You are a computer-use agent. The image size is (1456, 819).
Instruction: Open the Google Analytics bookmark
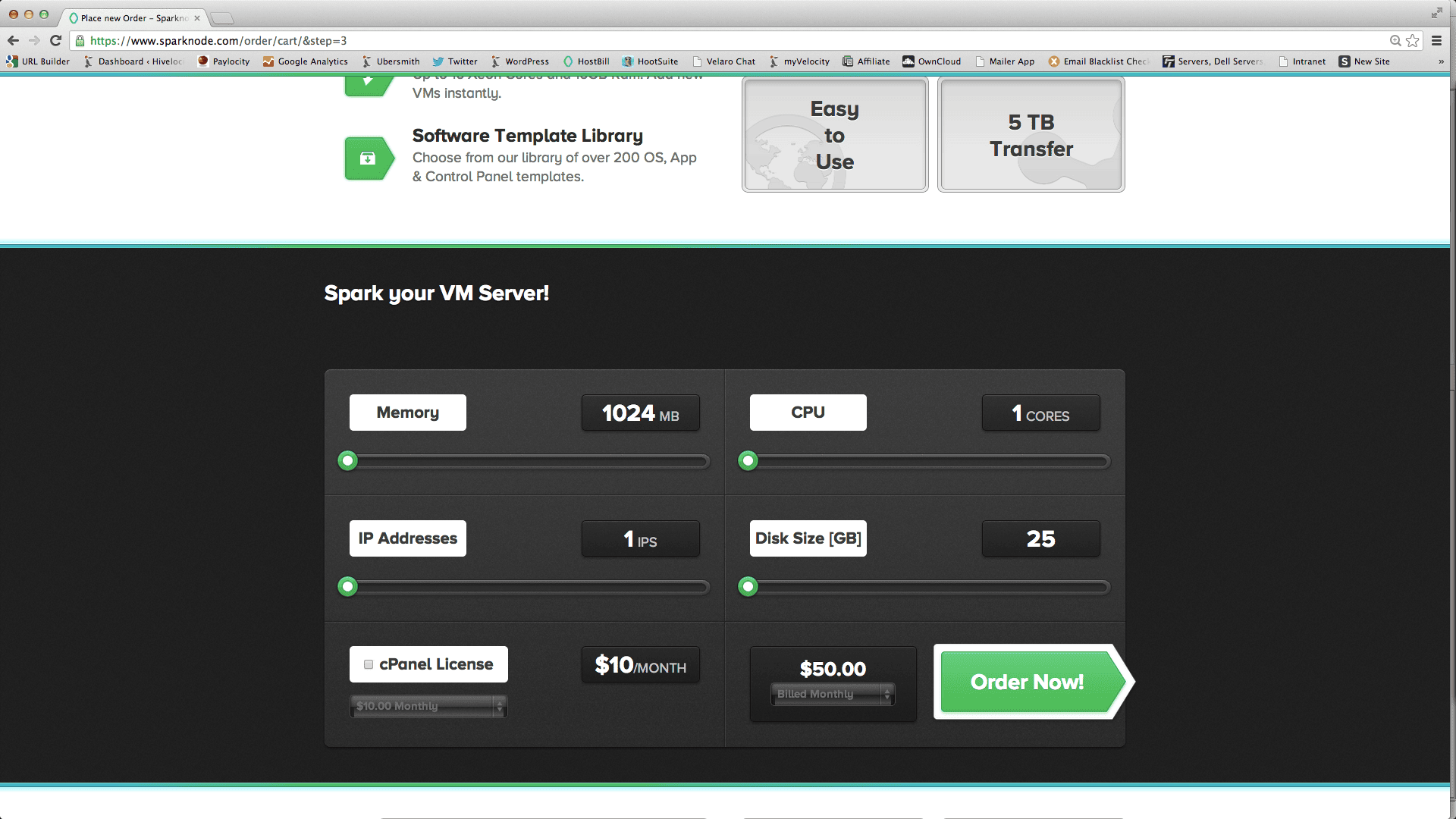point(305,61)
